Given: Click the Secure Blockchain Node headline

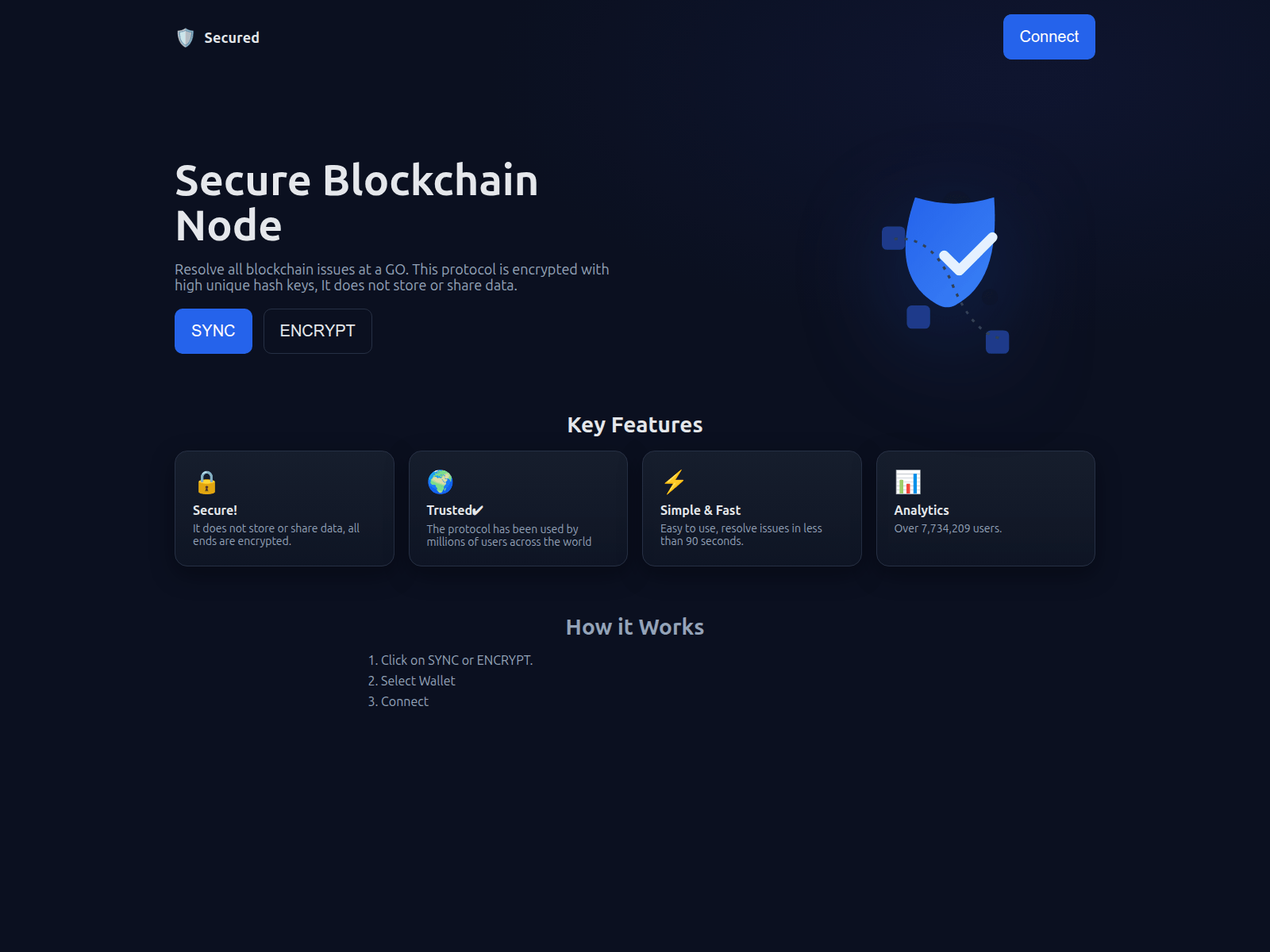Looking at the screenshot, I should point(356,203).
